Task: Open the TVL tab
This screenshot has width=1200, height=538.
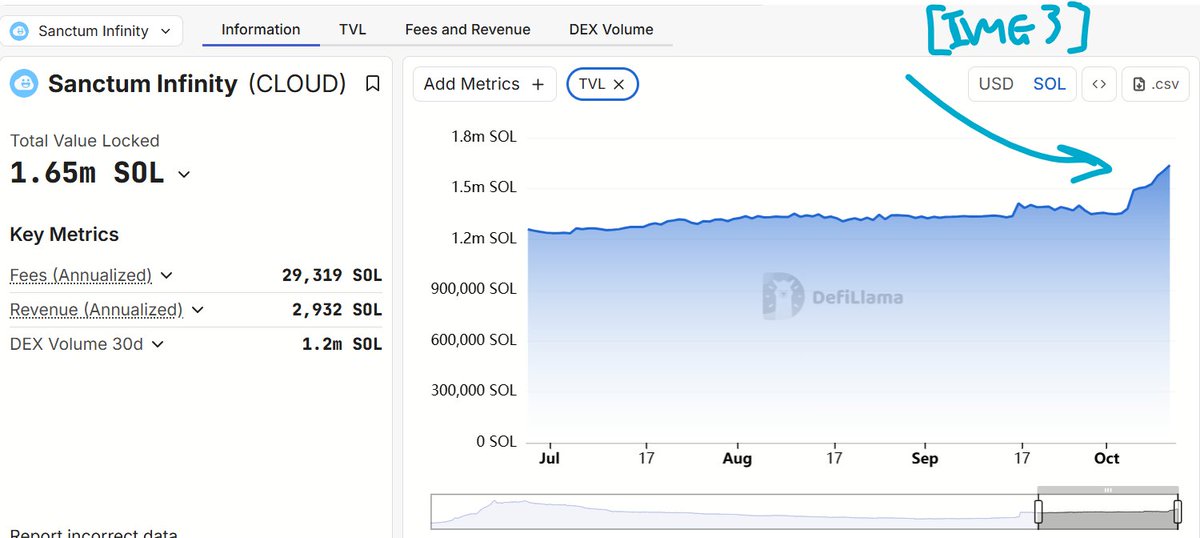Action: (x=352, y=29)
